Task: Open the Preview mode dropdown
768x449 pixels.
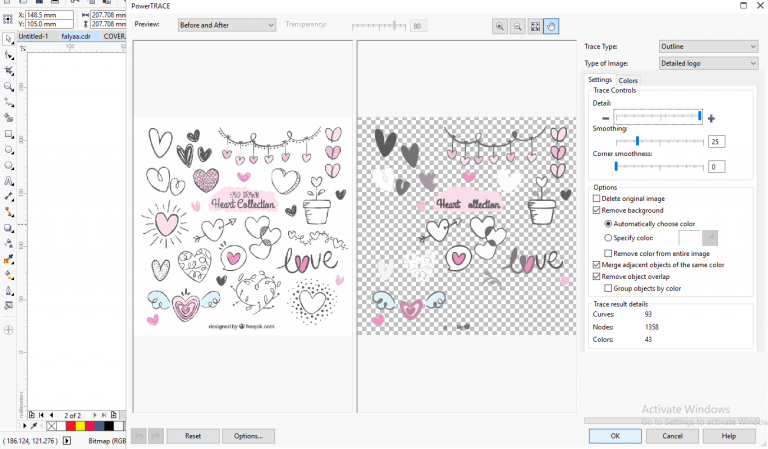Action: click(227, 25)
